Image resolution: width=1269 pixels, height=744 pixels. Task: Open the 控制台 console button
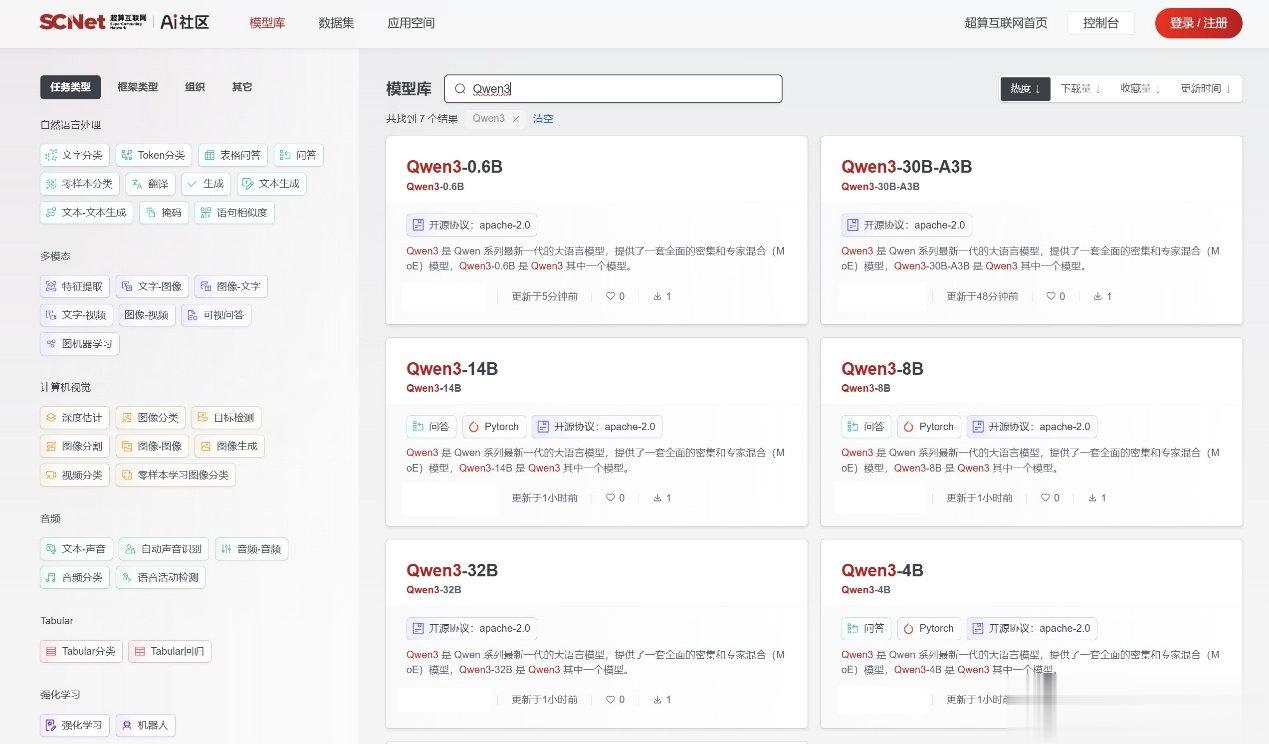tap(1100, 23)
